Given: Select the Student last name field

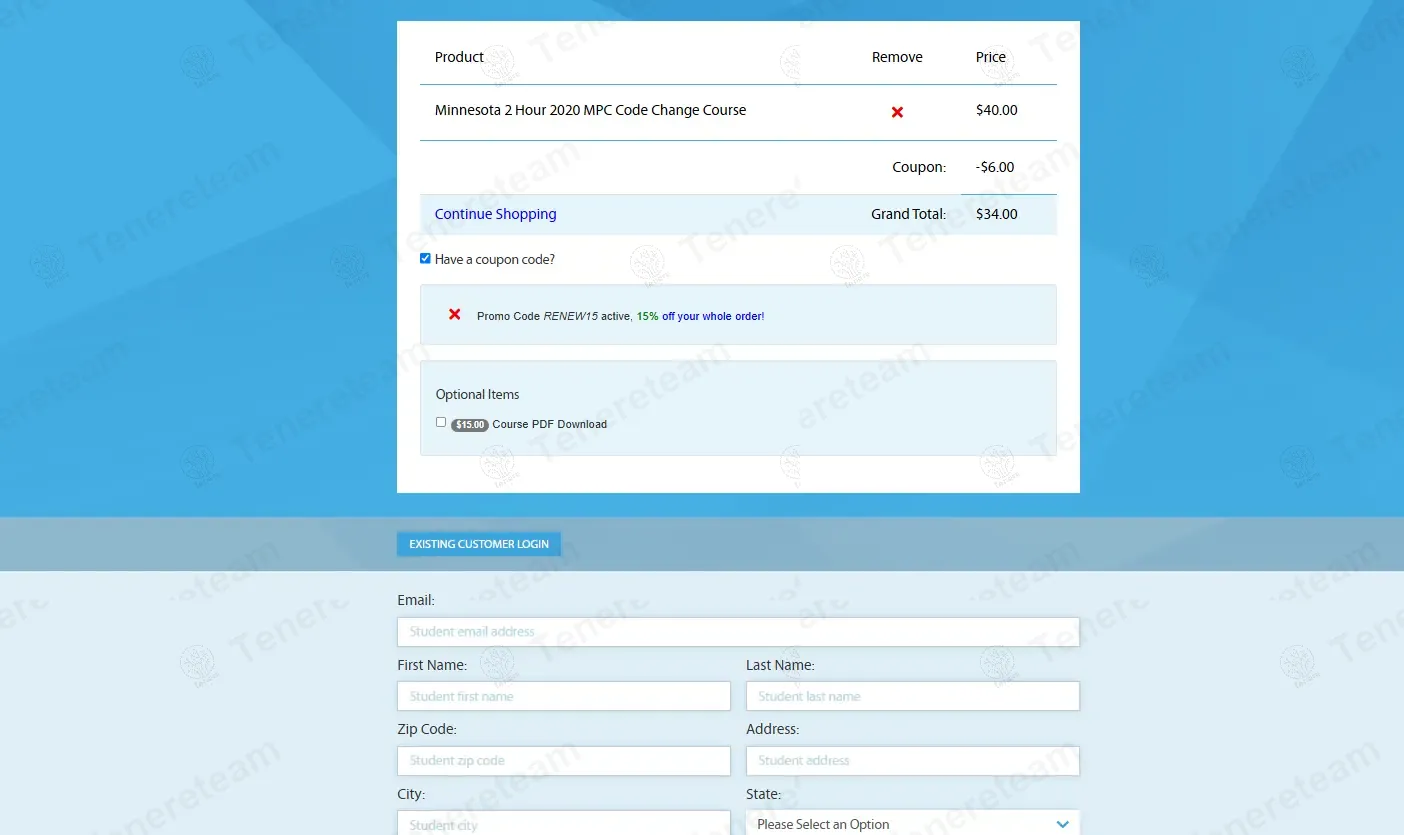Looking at the screenshot, I should (913, 696).
